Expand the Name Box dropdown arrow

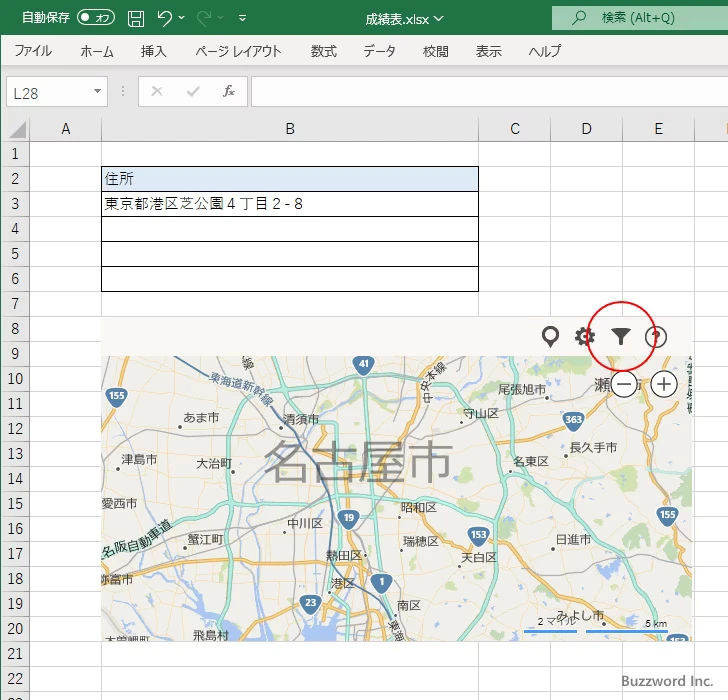[x=98, y=91]
